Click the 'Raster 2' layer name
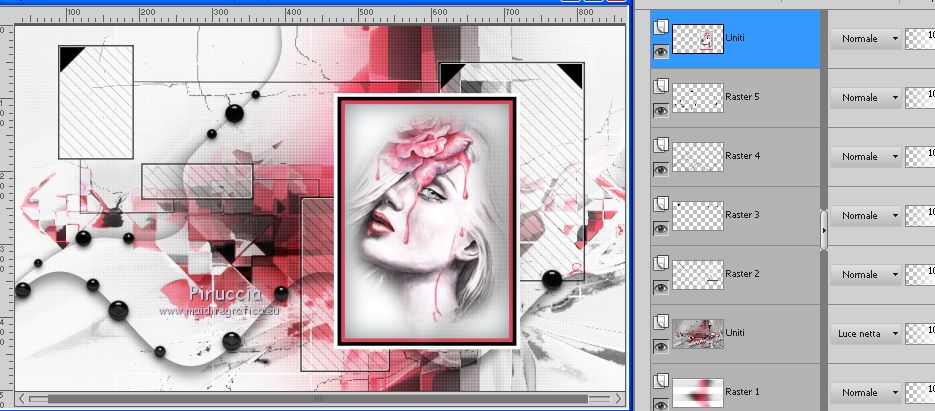Image resolution: width=935 pixels, height=411 pixels. click(x=742, y=274)
